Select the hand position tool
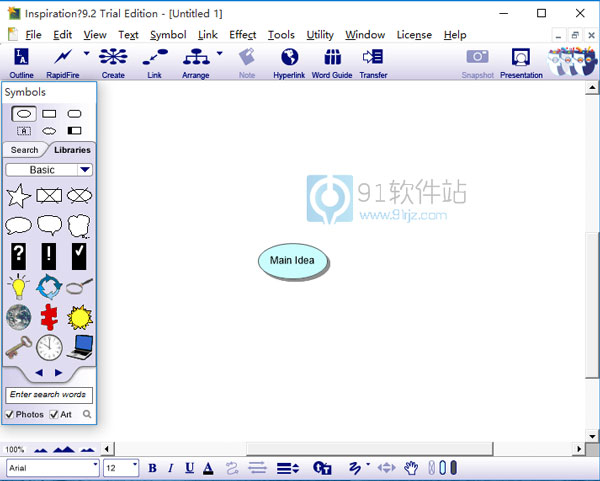 click(x=411, y=468)
